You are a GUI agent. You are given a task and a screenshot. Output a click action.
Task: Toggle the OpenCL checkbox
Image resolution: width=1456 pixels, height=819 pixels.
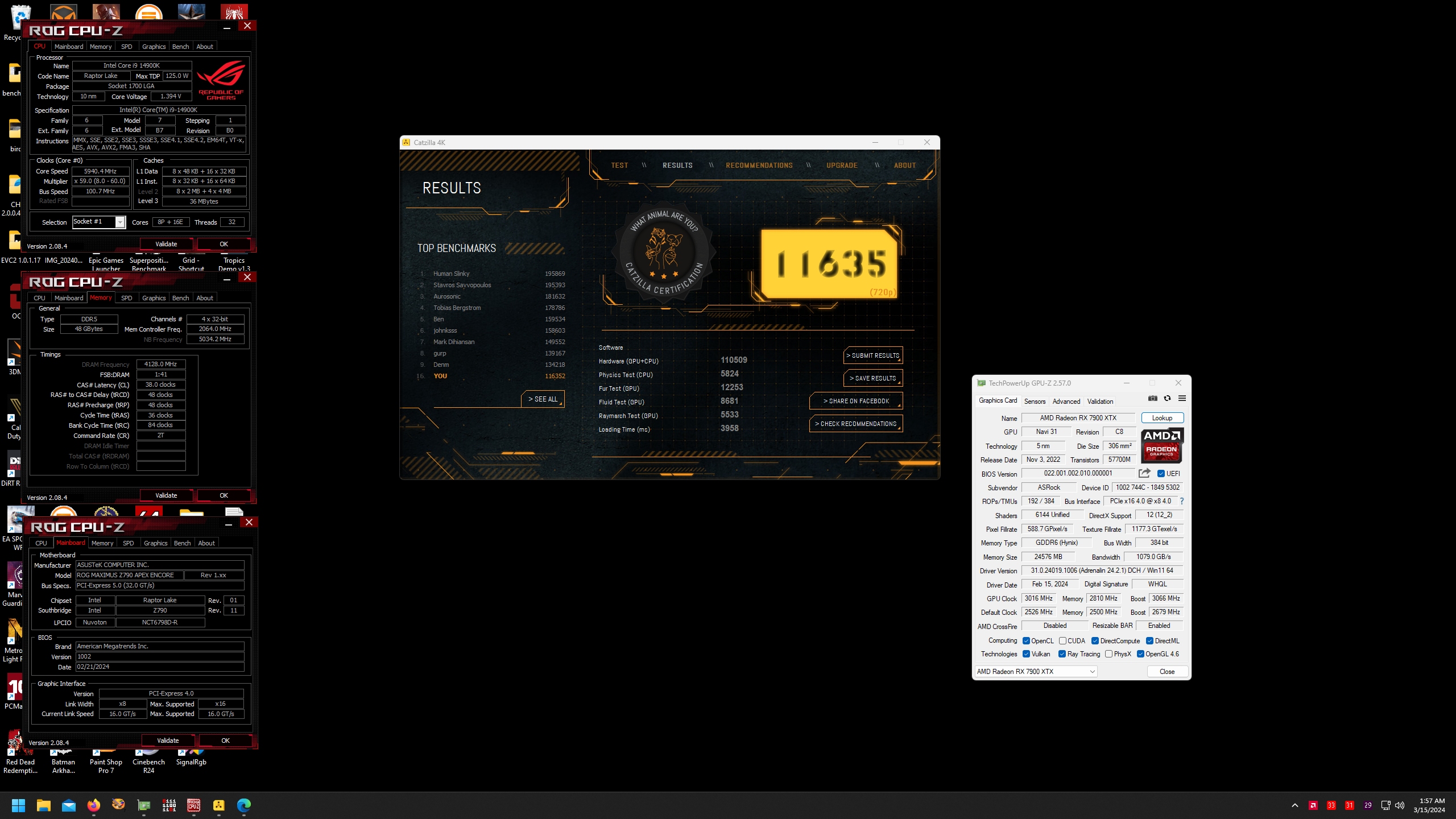pos(1026,641)
